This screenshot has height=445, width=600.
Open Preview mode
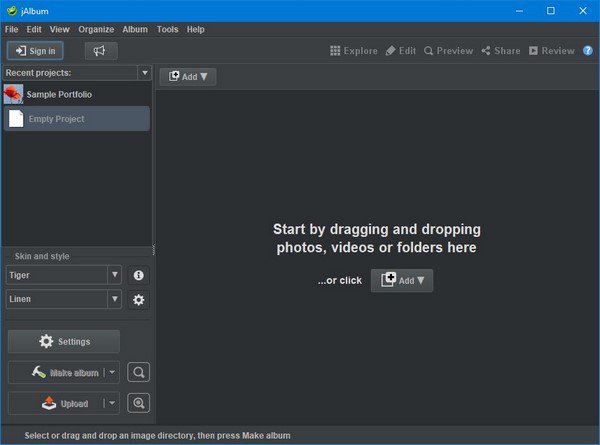[x=448, y=51]
